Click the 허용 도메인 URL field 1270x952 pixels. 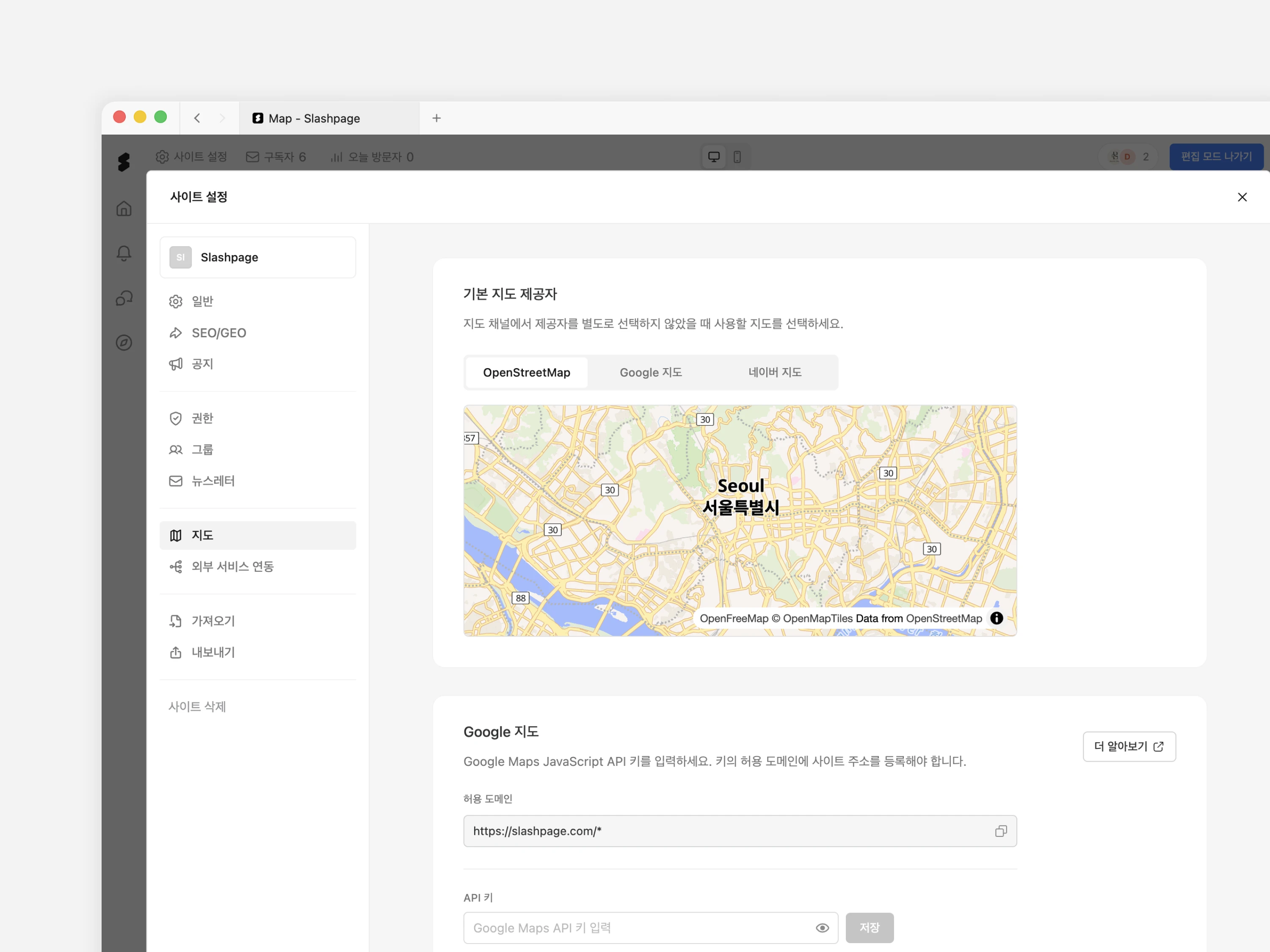740,831
